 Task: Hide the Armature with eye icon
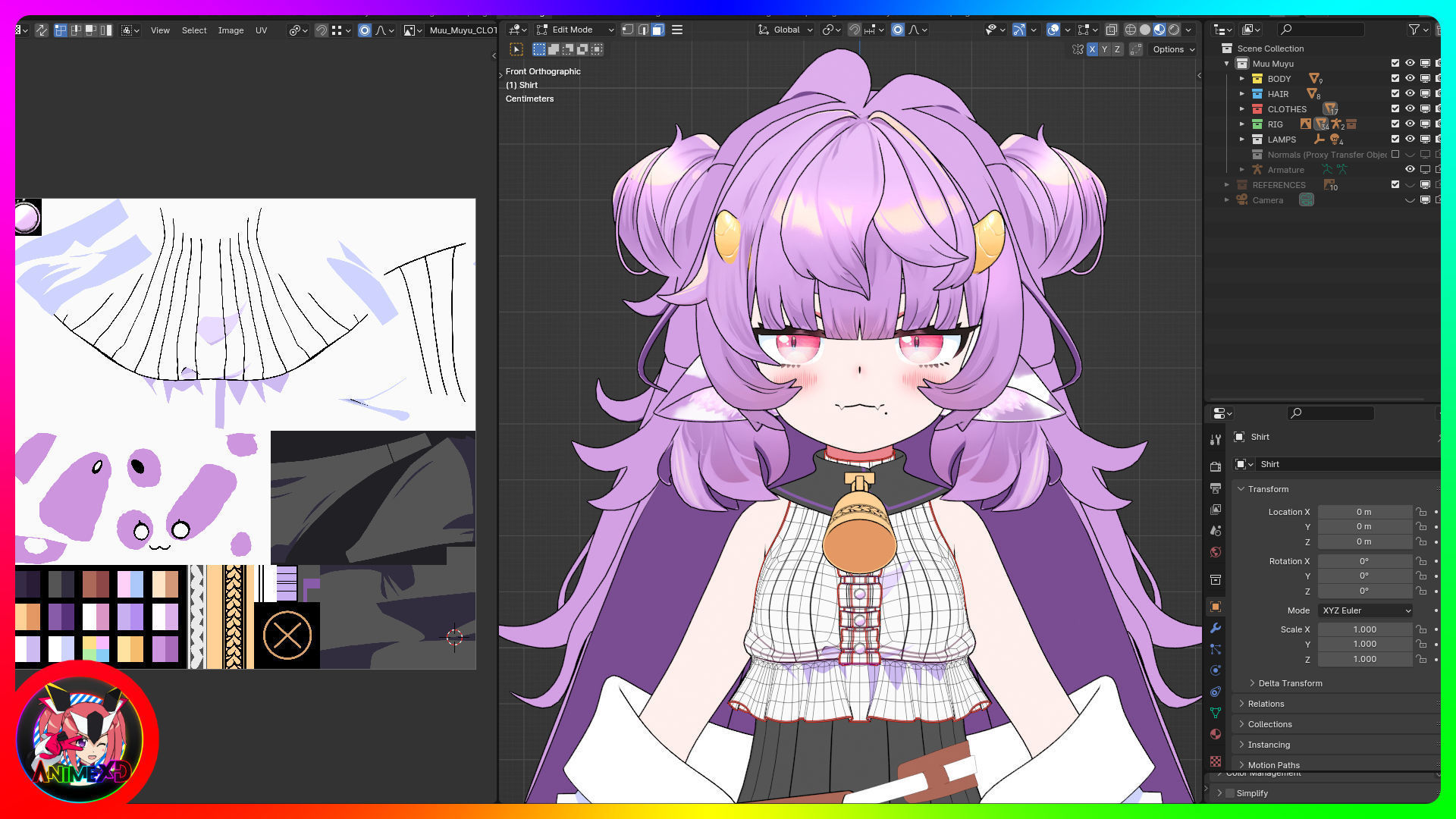(x=1410, y=170)
